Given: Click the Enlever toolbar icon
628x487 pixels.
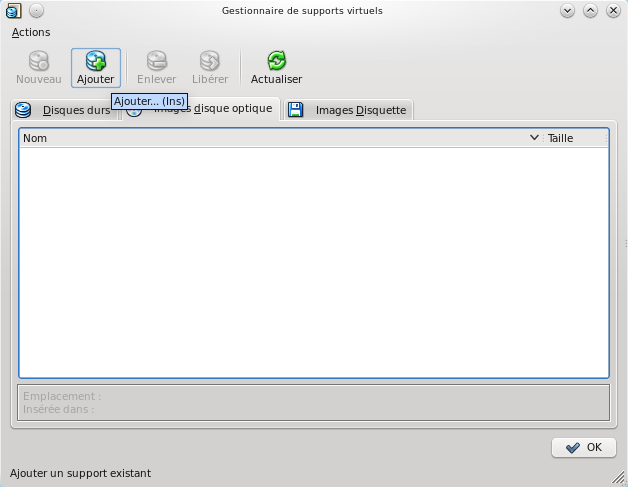Looking at the screenshot, I should [x=156, y=62].
